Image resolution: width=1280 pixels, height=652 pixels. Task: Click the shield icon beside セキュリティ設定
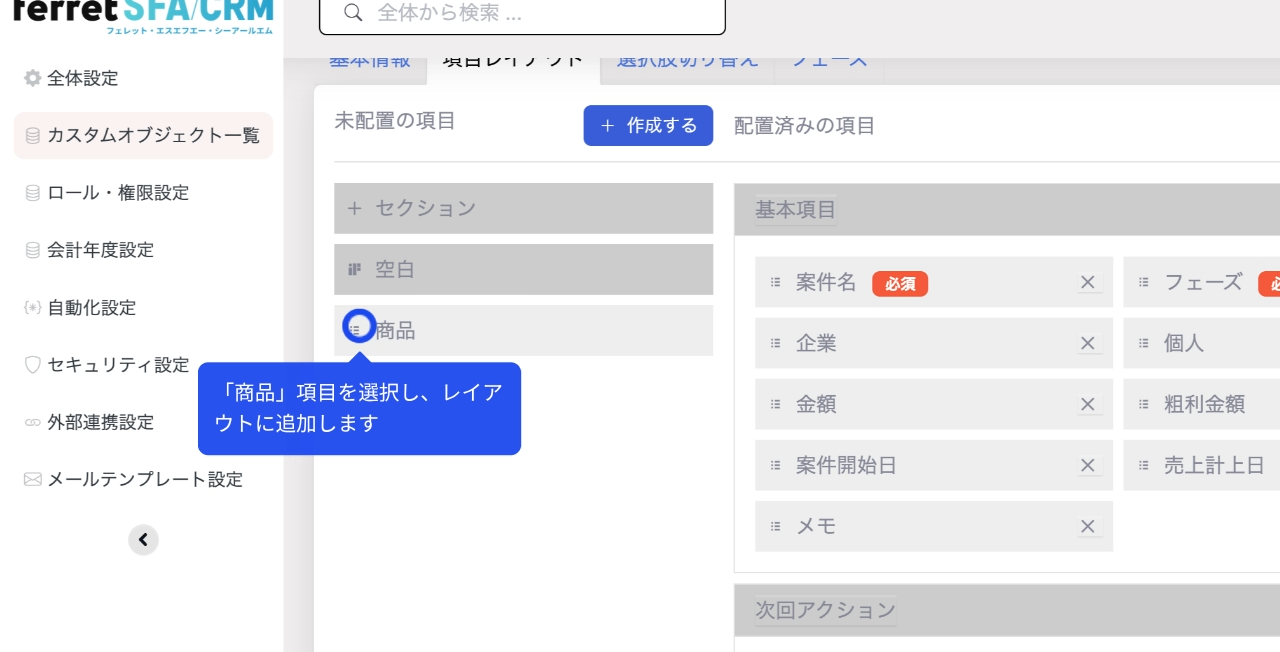click(x=33, y=365)
